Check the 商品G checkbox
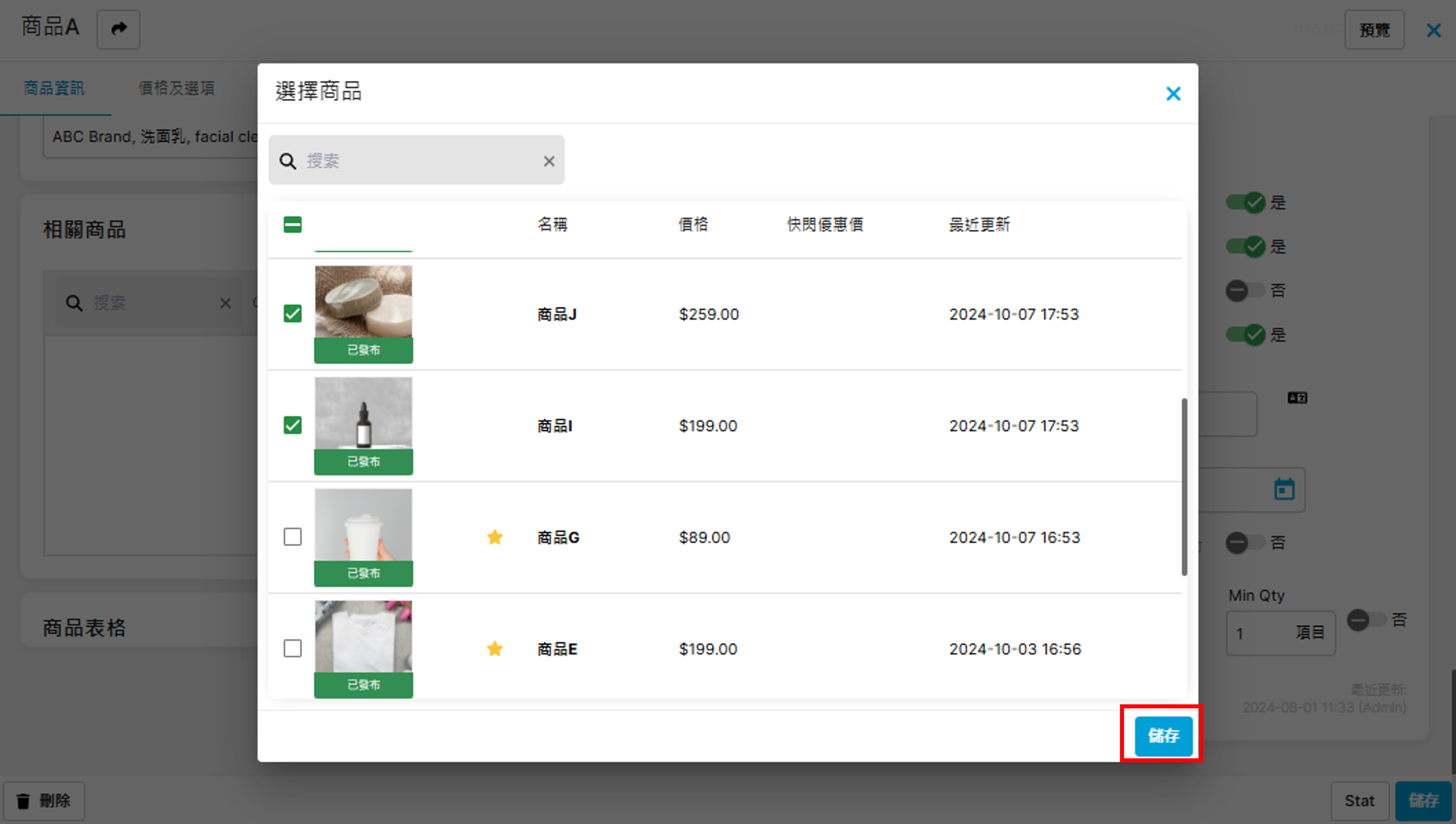Viewport: 1456px width, 824px height. tap(292, 536)
